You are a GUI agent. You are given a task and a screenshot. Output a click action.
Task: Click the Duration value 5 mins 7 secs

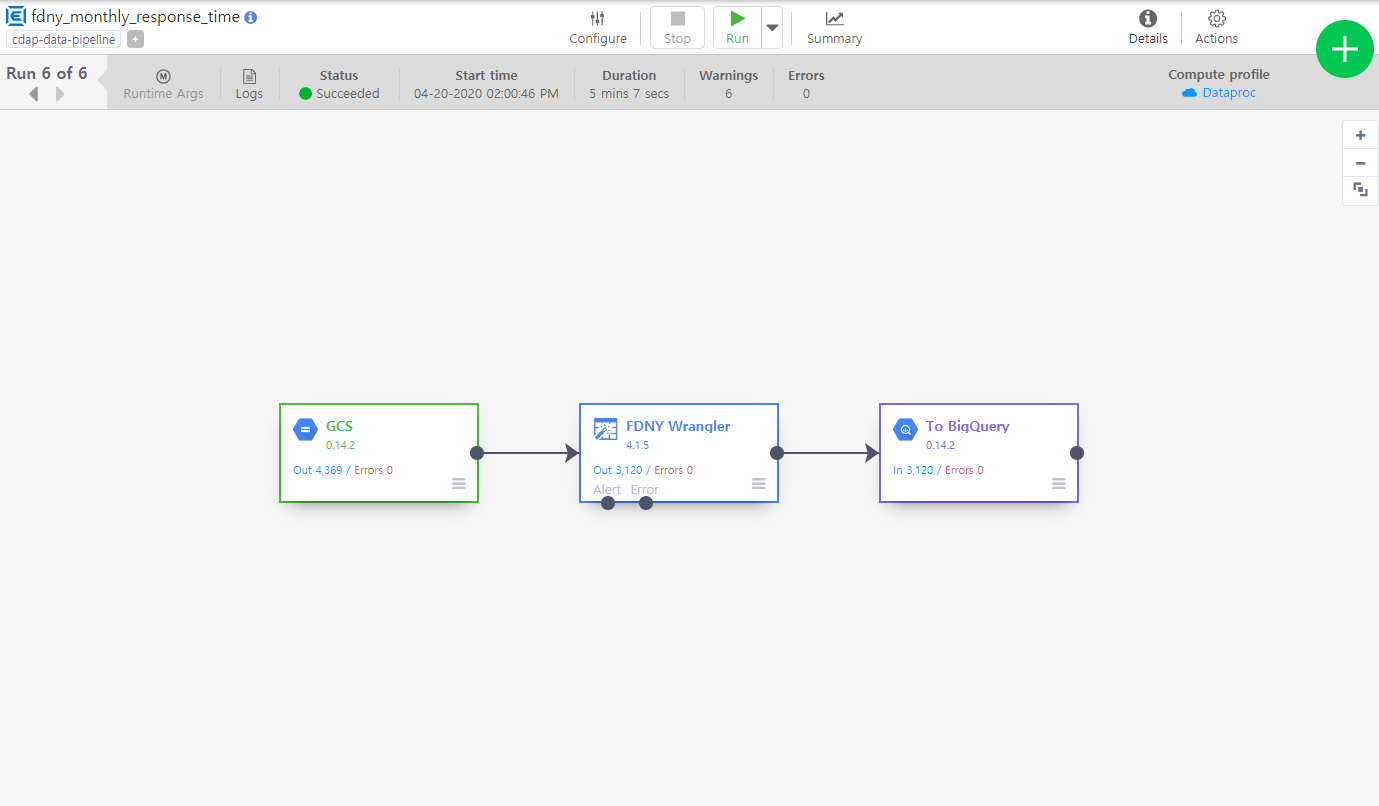(x=629, y=94)
